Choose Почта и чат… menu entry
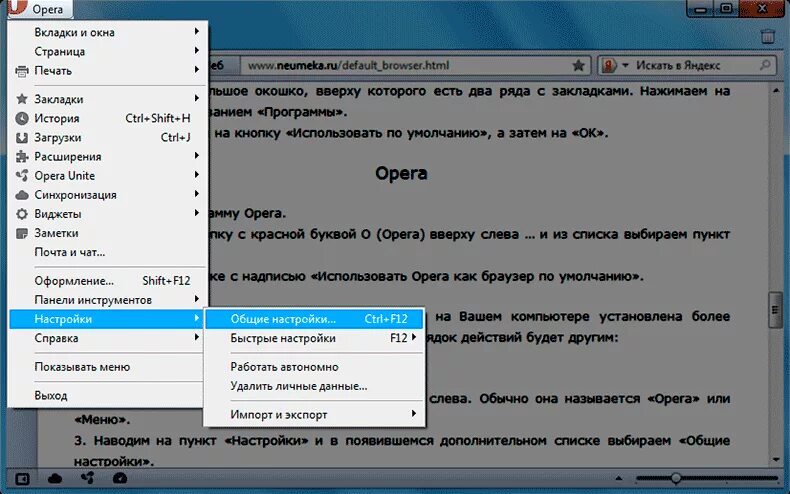Screen dimensions: 790x494 click(x=108, y=252)
